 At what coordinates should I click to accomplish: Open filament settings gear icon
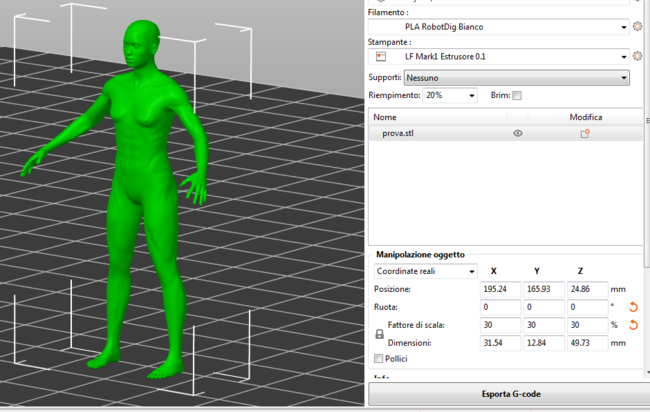coord(637,26)
